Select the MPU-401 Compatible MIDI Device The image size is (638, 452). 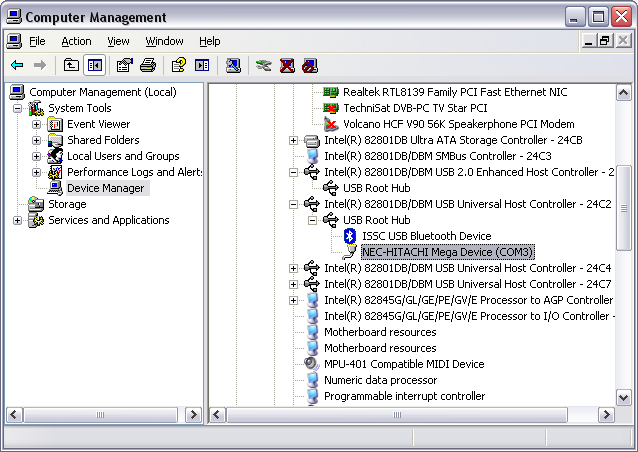[x=403, y=364]
